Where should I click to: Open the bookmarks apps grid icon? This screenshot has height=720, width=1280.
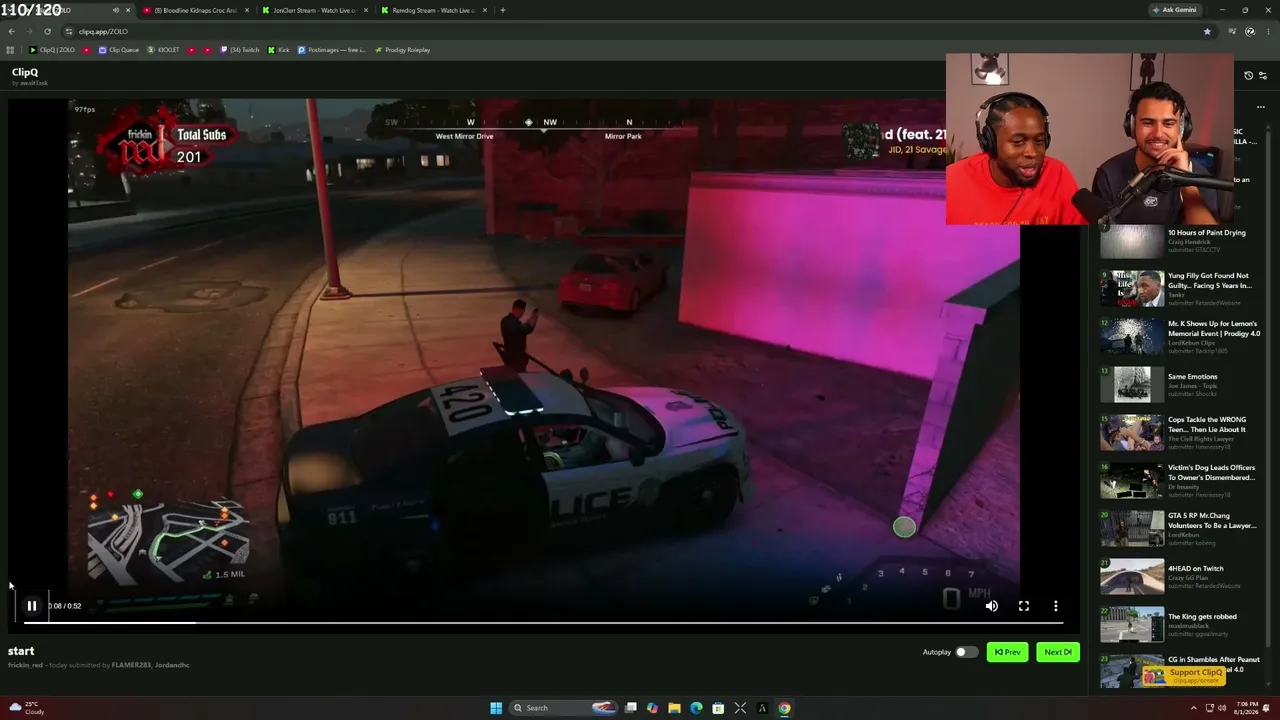pyautogui.click(x=11, y=50)
